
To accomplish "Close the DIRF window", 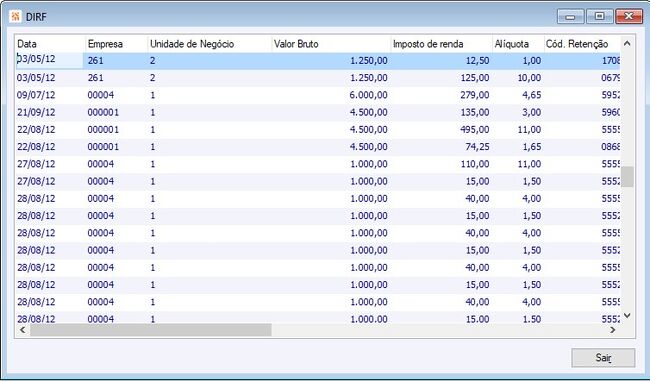I will 629,17.
